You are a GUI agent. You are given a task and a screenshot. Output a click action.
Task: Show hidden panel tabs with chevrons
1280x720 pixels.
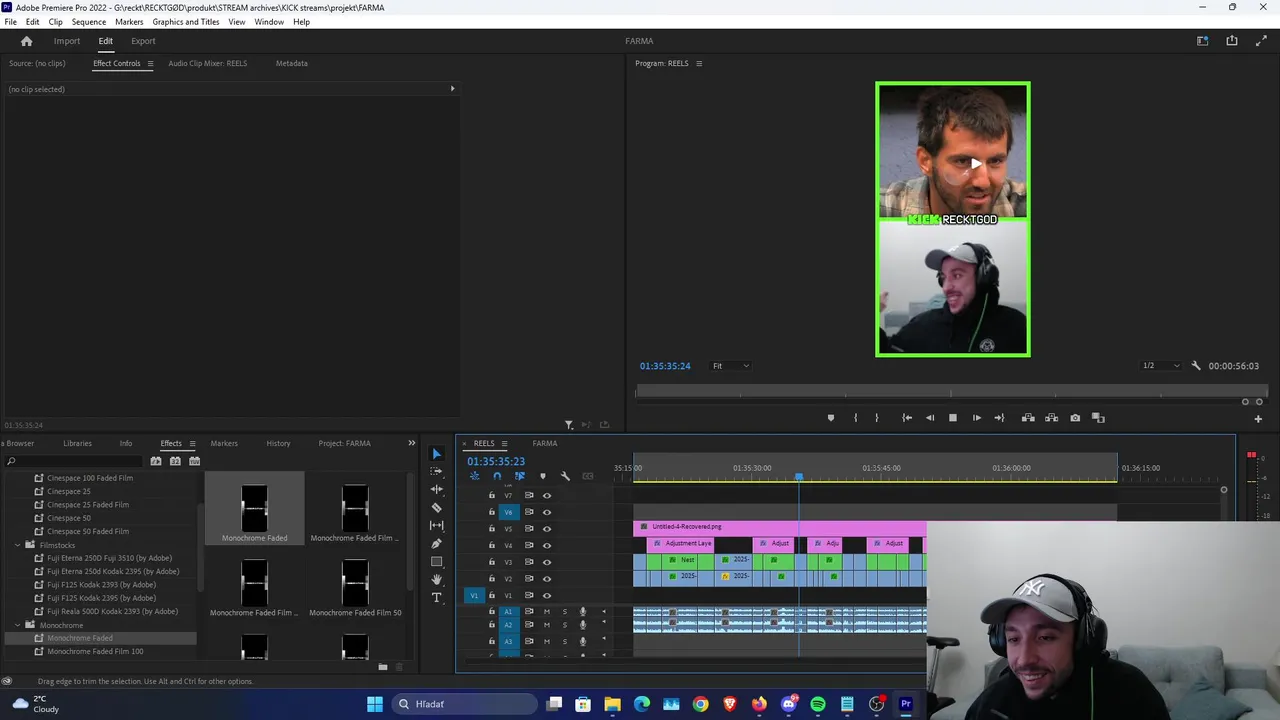point(411,443)
